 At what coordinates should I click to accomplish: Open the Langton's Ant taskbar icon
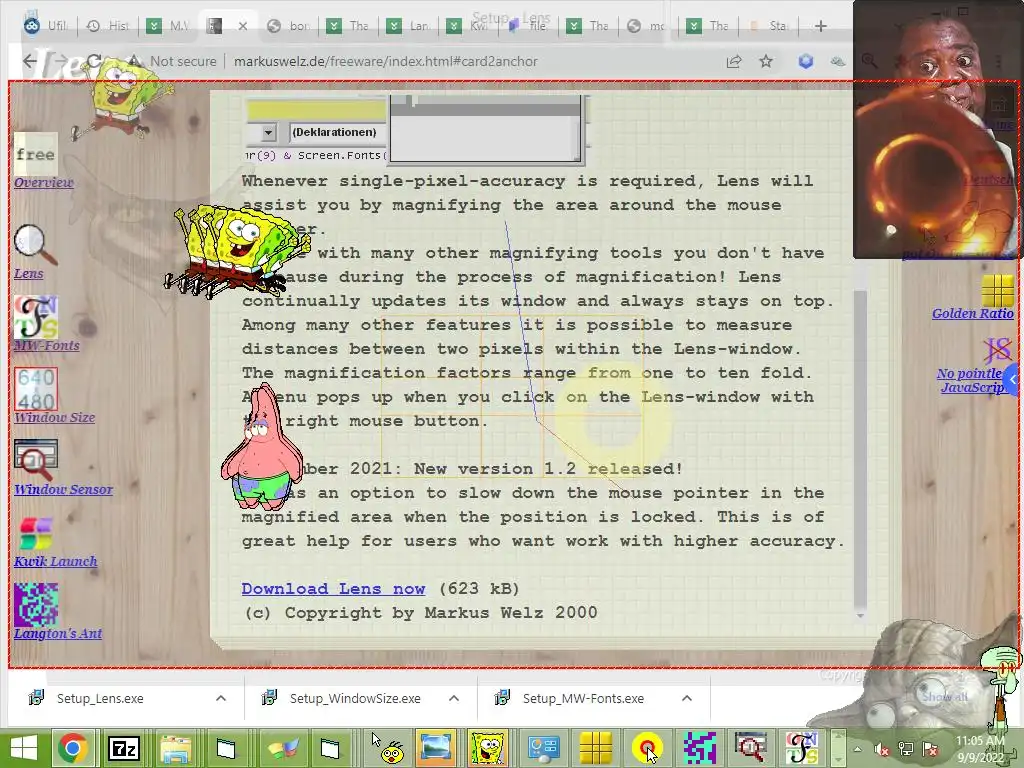click(x=699, y=748)
